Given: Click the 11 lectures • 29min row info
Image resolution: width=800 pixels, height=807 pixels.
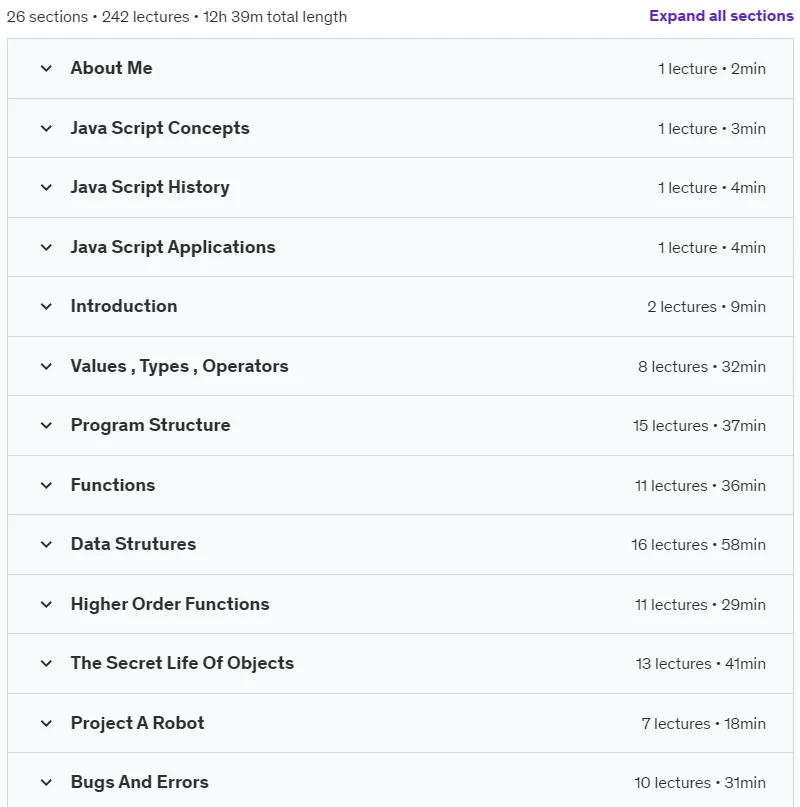Looking at the screenshot, I should 700,604.
